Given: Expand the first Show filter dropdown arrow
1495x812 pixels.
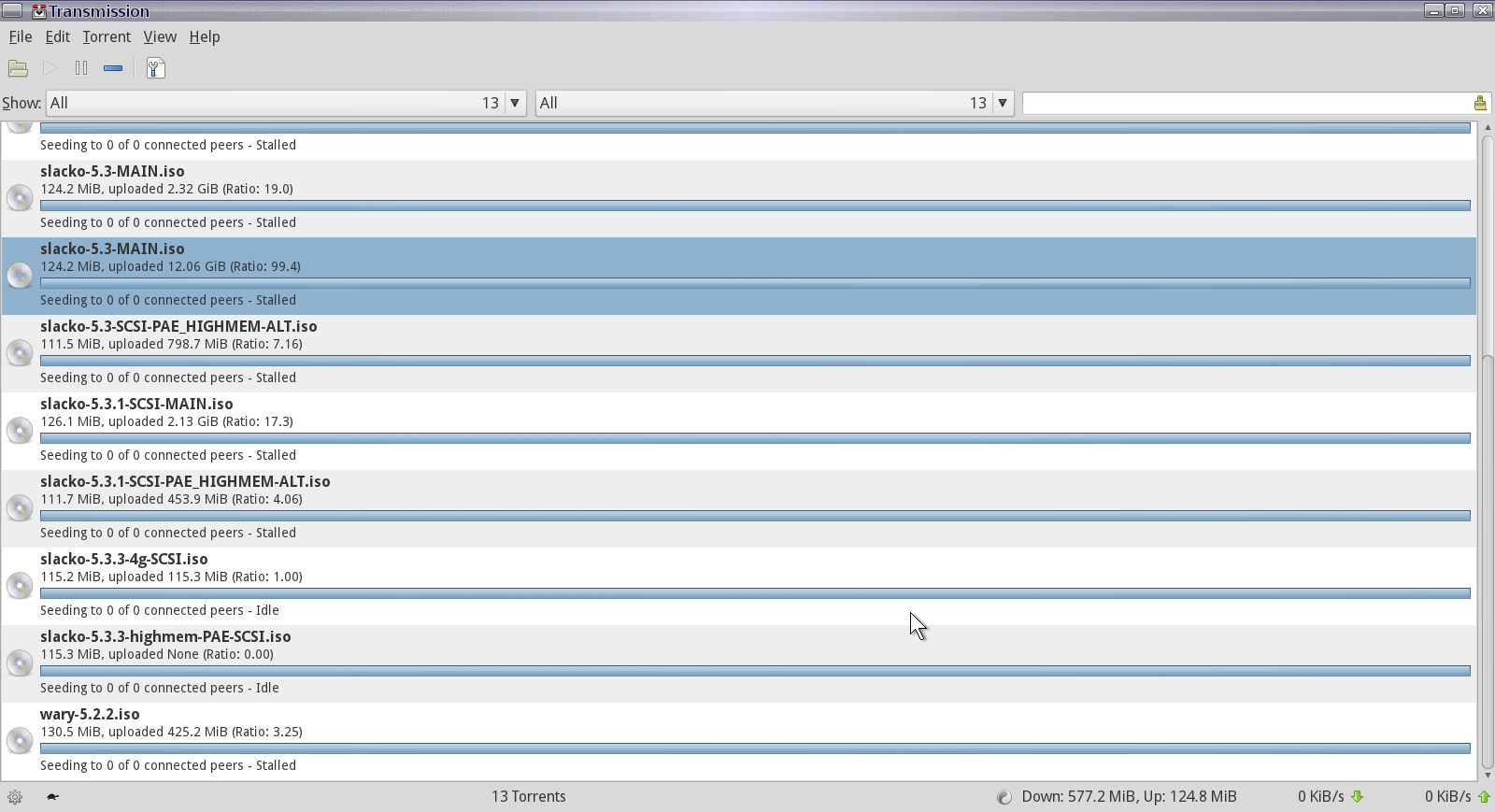Looking at the screenshot, I should (515, 103).
